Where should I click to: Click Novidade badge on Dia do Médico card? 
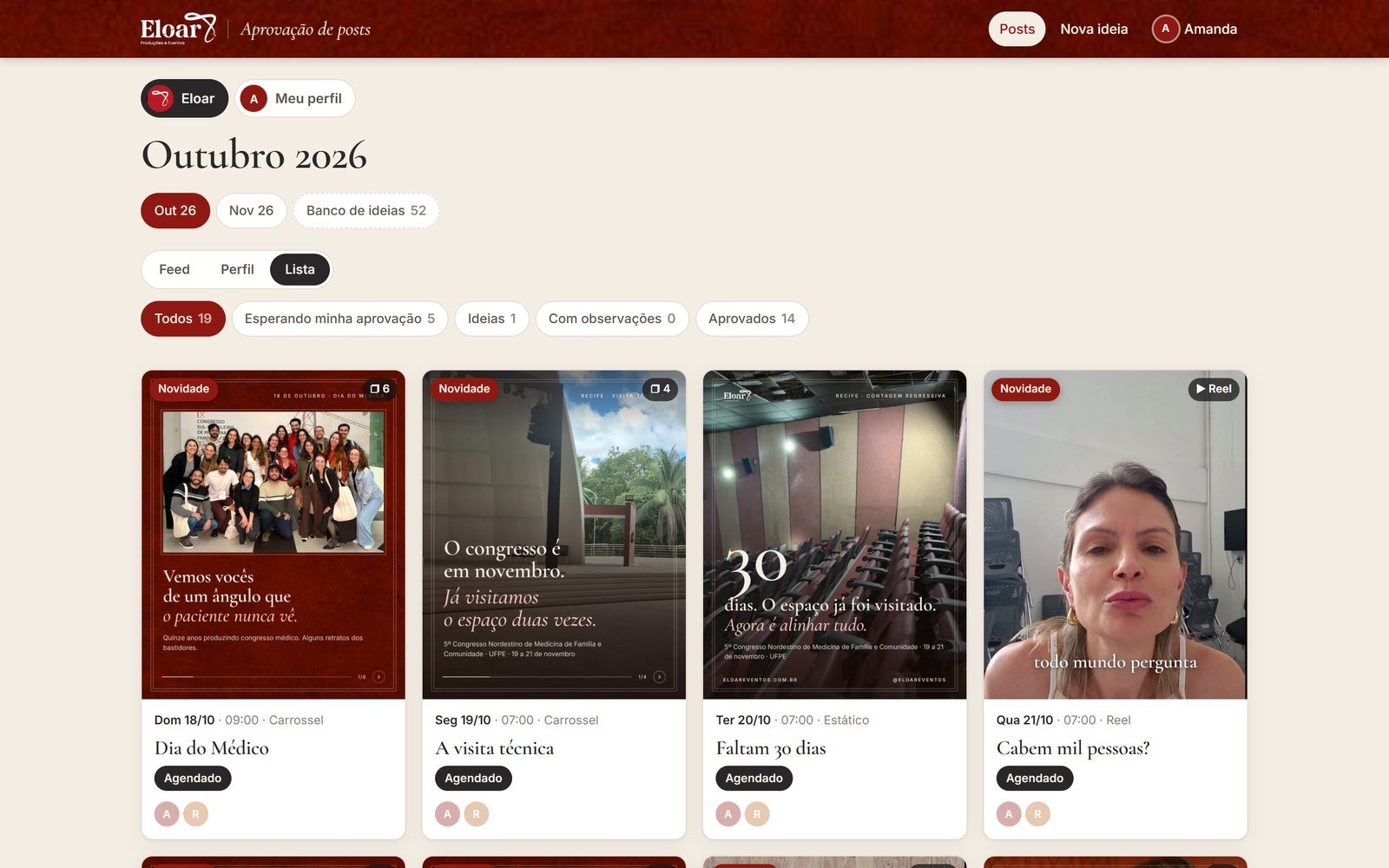[183, 389]
